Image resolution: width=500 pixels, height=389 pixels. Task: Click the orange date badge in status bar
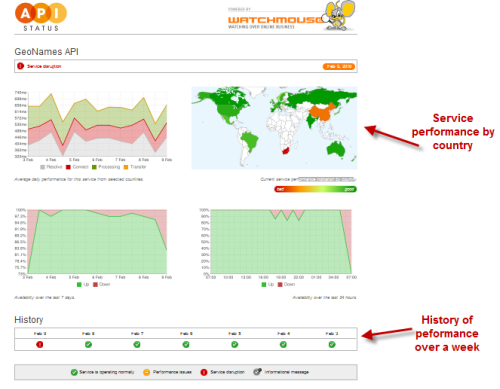click(339, 66)
